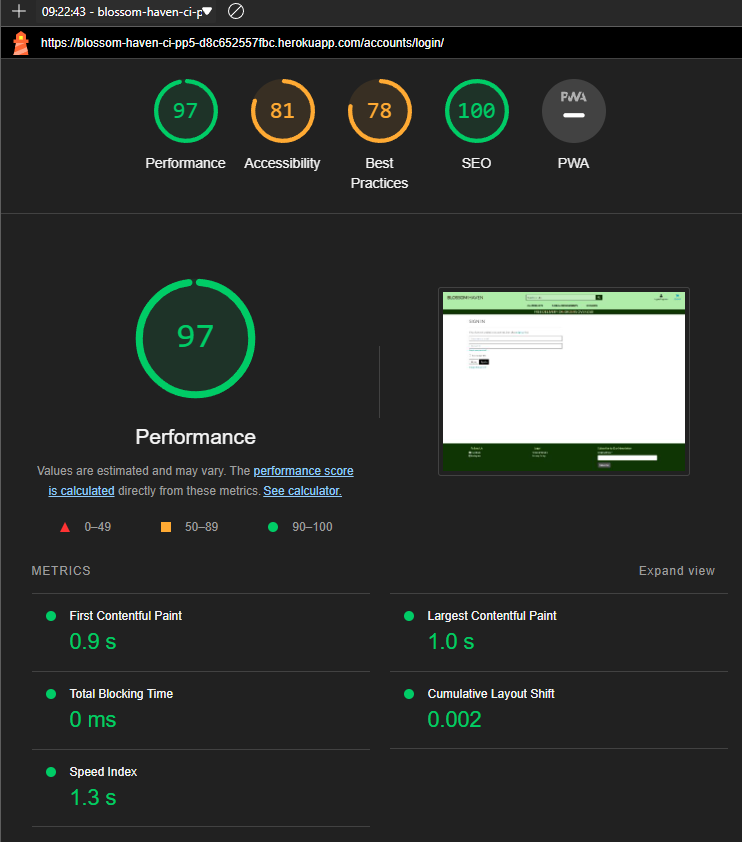Click the green dot beside Total Blocking Time
This screenshot has height=842, width=742.
[x=51, y=694]
